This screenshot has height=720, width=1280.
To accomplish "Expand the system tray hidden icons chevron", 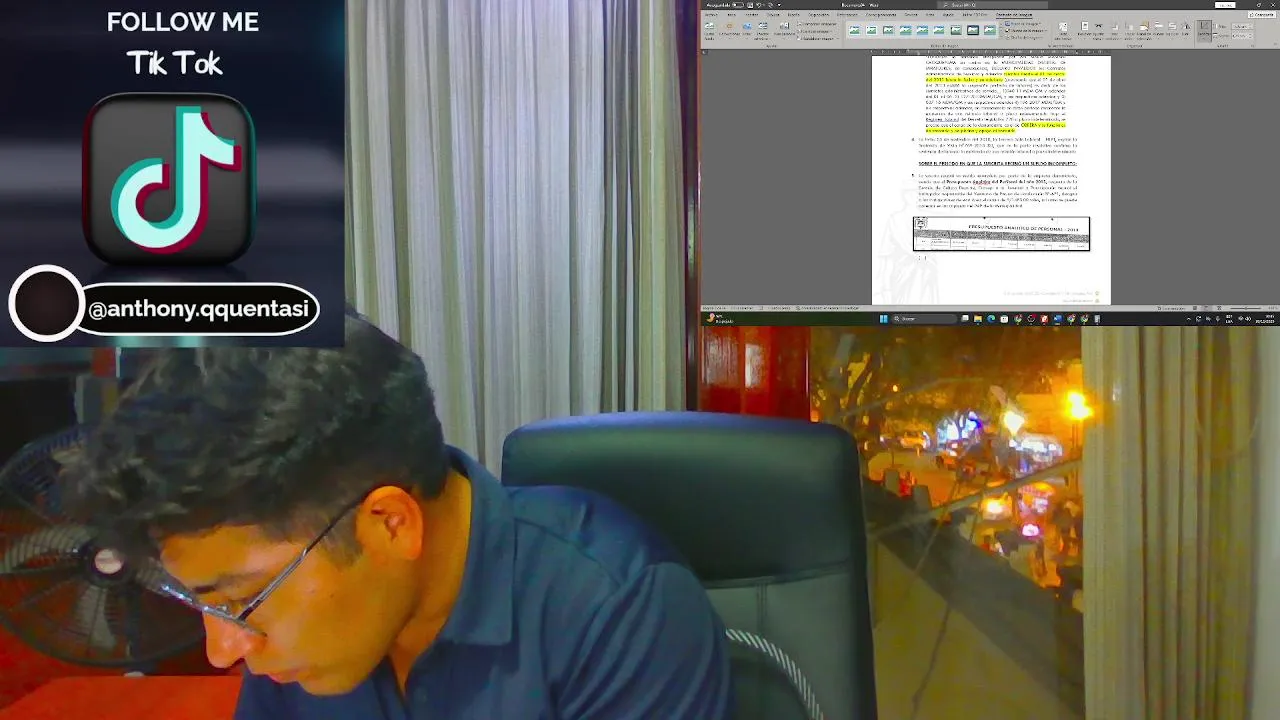I will (x=1188, y=319).
